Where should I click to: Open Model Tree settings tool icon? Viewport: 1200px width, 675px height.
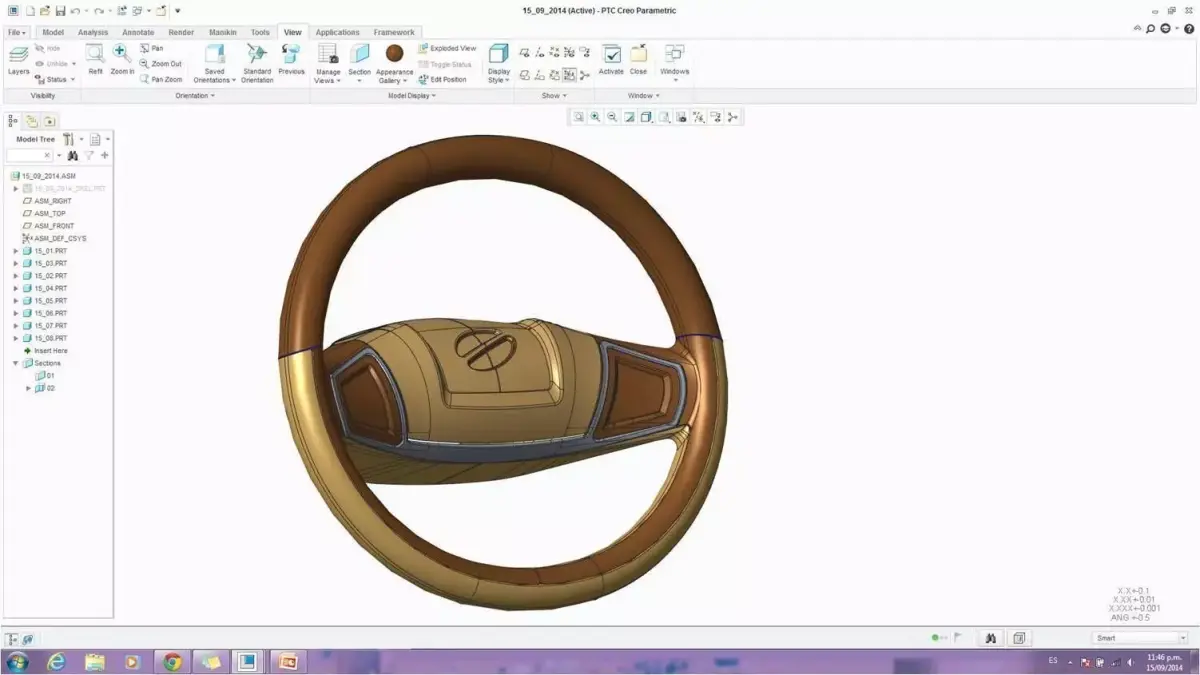point(69,139)
